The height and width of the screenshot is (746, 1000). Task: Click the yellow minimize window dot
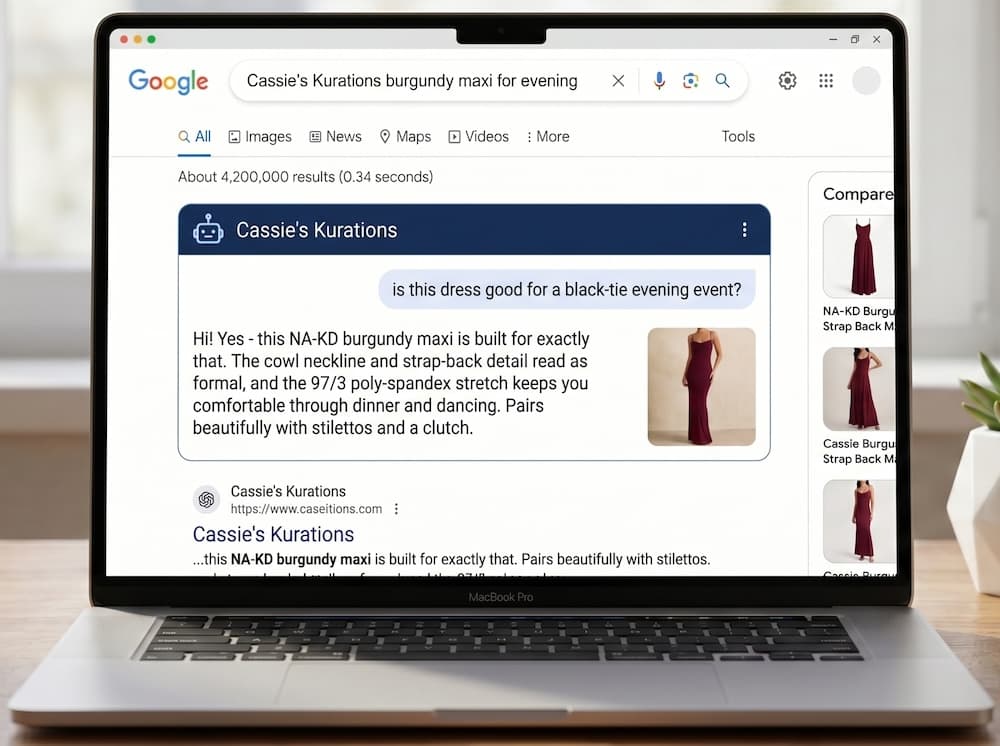click(138, 40)
